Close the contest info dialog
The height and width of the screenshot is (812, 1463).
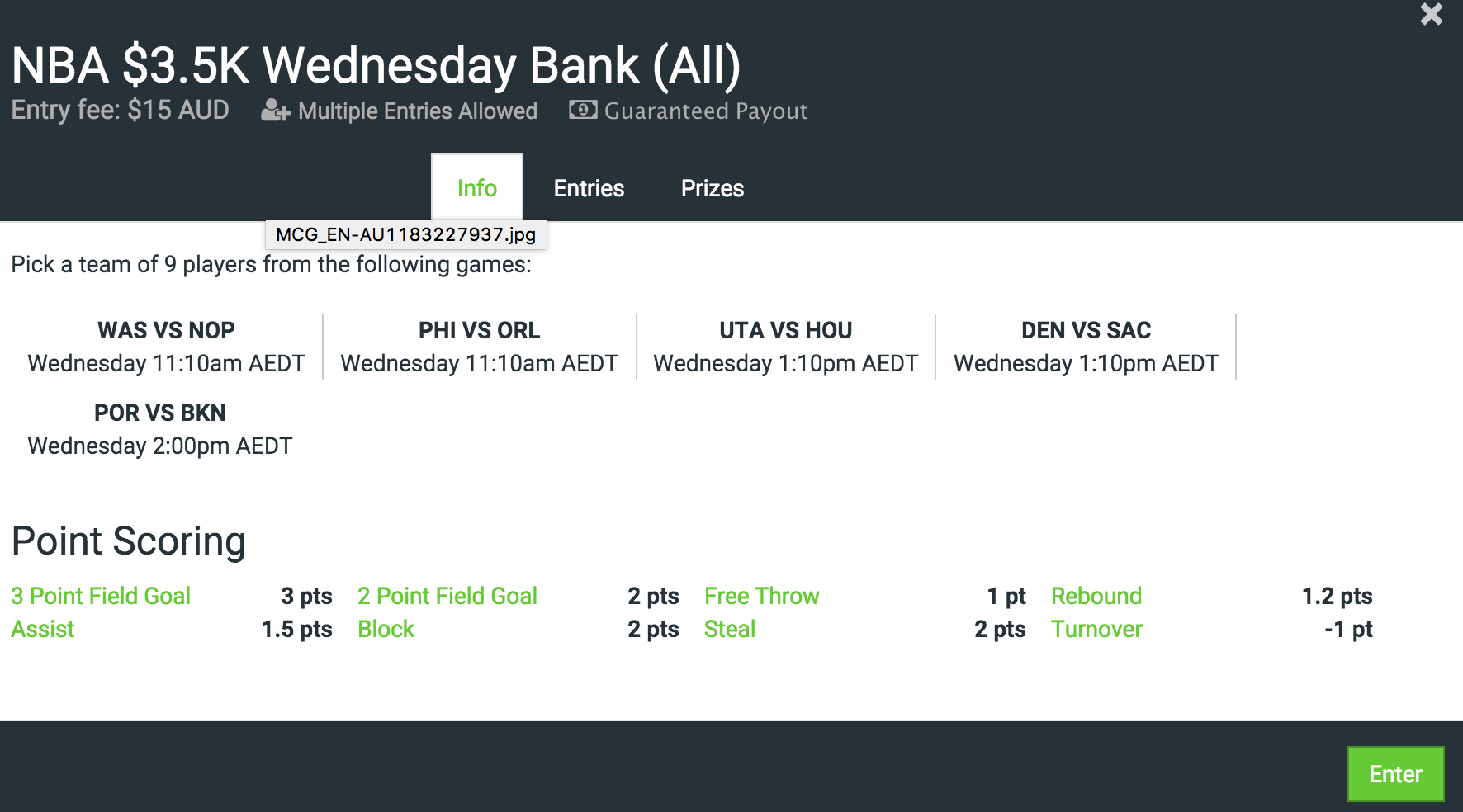[x=1431, y=14]
